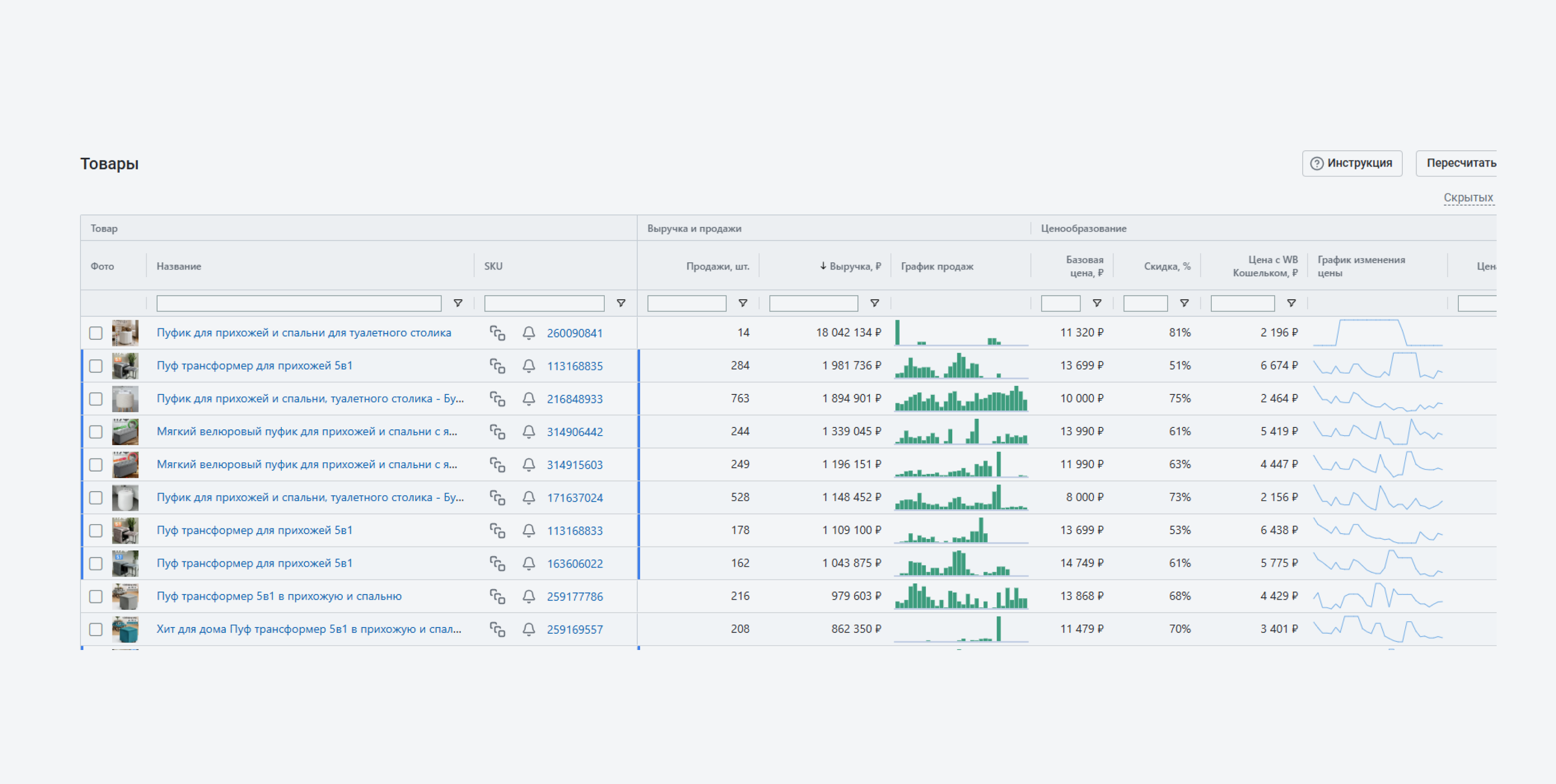Click copy icon for SKU 216848933
Image resolution: width=1556 pixels, height=784 pixels.
[497, 399]
